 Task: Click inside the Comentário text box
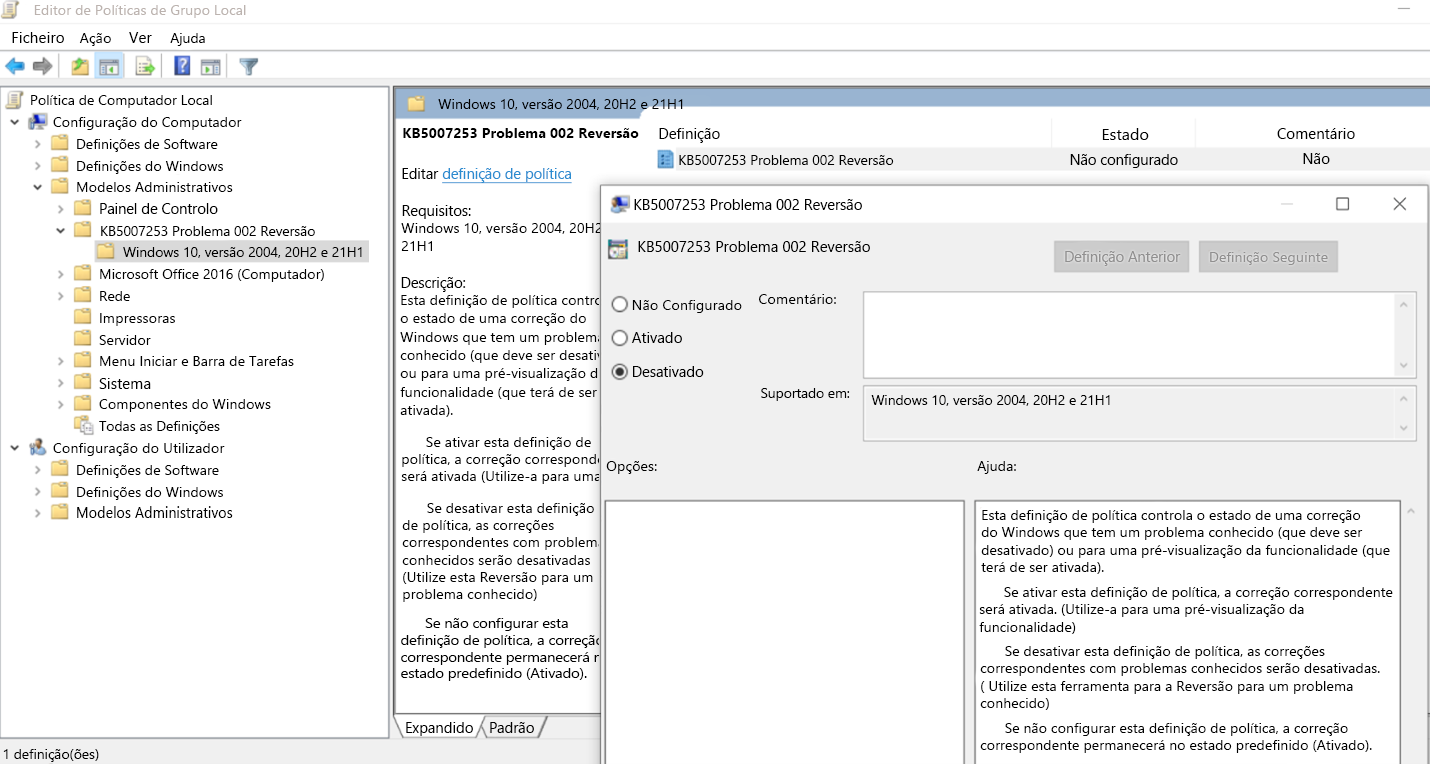(1130, 334)
